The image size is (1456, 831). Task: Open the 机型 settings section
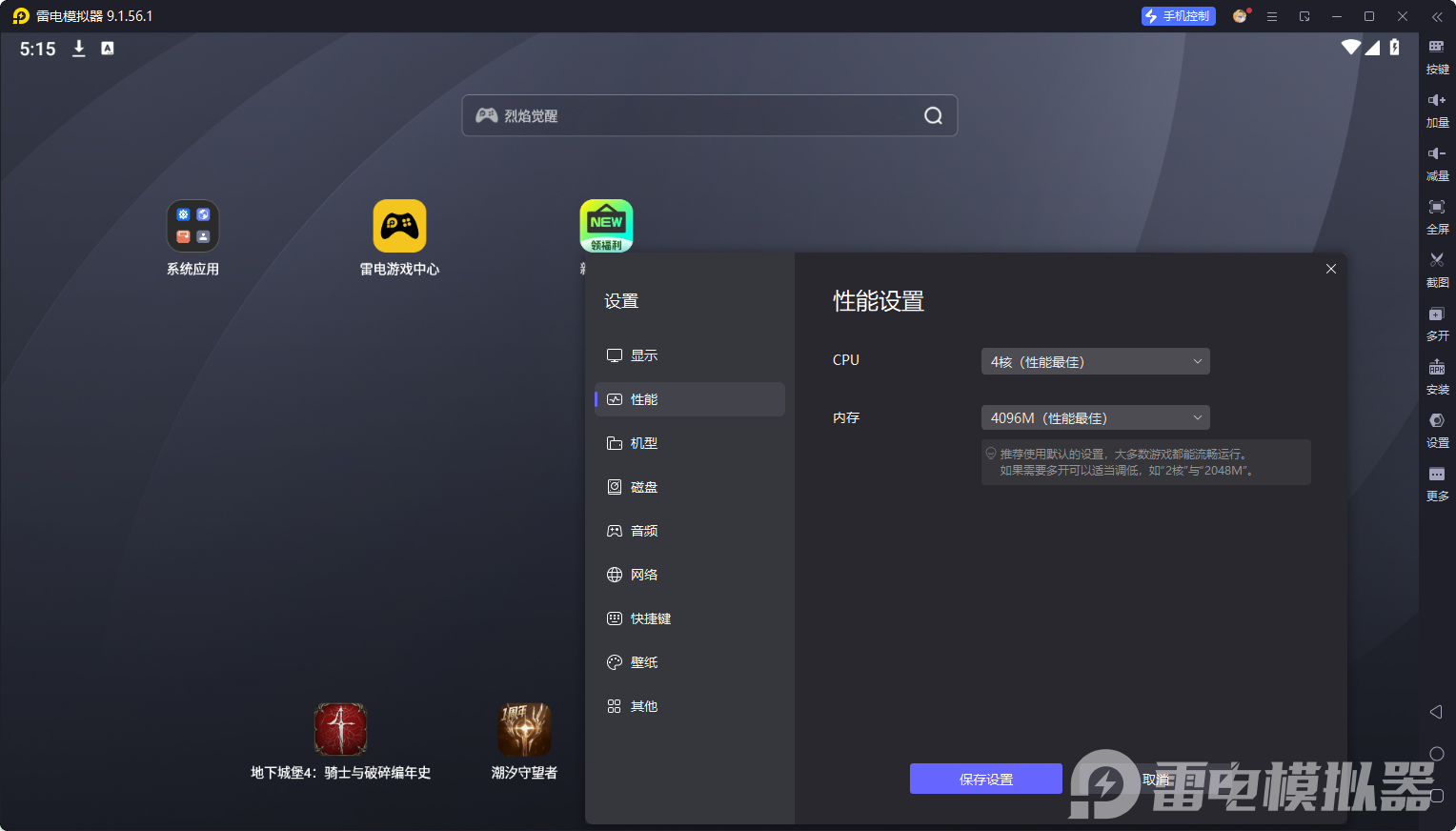pyautogui.click(x=690, y=443)
